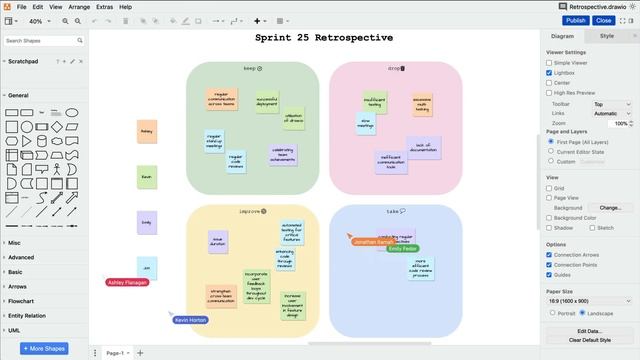Click the Zoom In magnifier icon
Image resolution: width=640 pixels, height=360 pixels.
pos(65,21)
